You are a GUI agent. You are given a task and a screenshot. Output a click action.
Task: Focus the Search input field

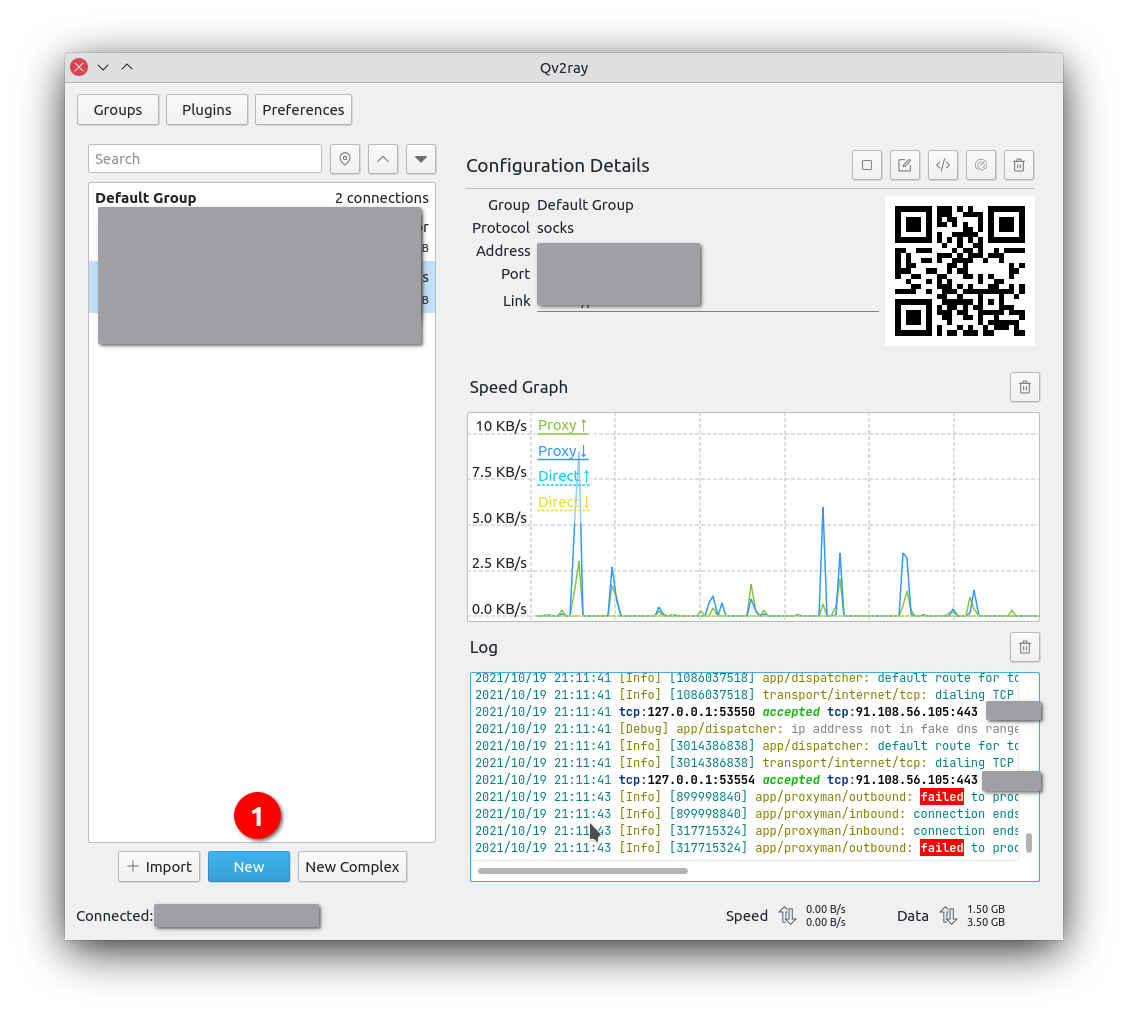click(x=205, y=159)
